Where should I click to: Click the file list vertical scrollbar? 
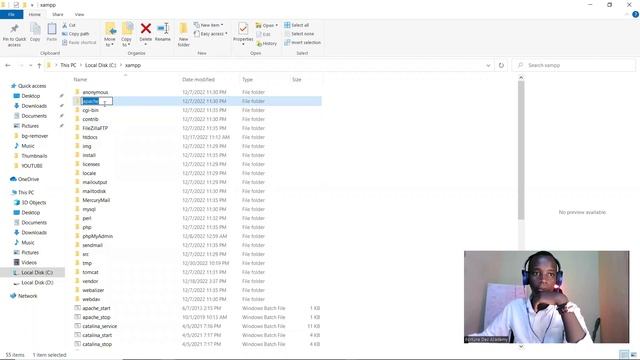point(521,149)
